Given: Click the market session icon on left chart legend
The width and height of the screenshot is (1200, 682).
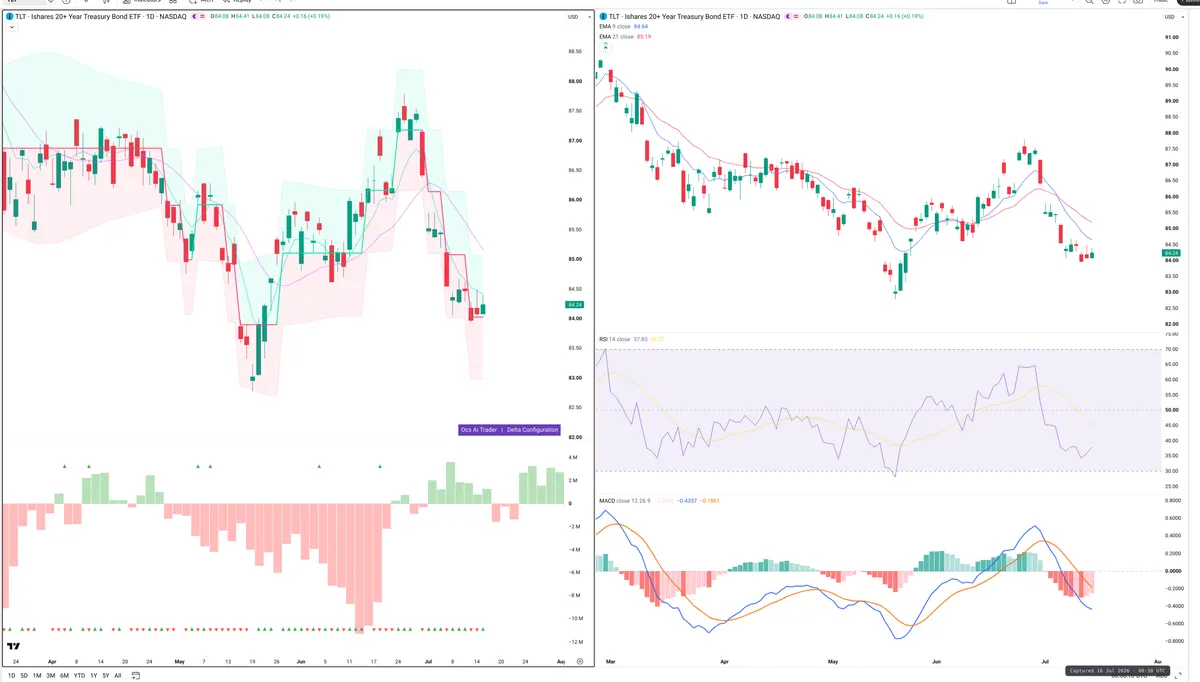Looking at the screenshot, I should click(194, 16).
